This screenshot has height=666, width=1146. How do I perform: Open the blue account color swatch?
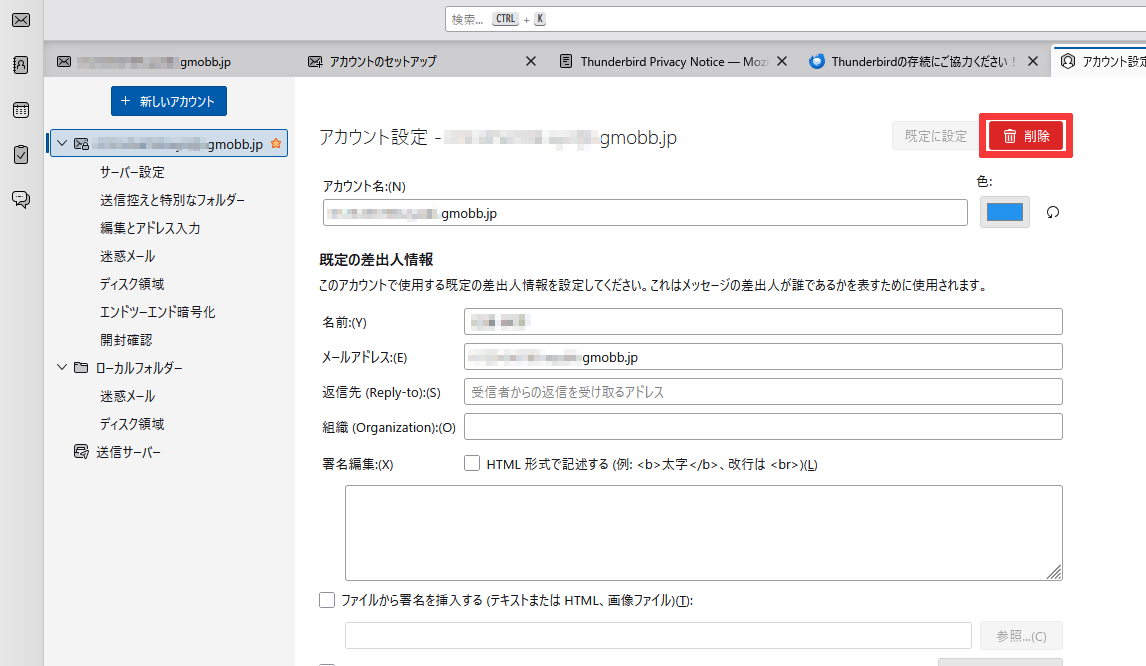(x=1004, y=212)
